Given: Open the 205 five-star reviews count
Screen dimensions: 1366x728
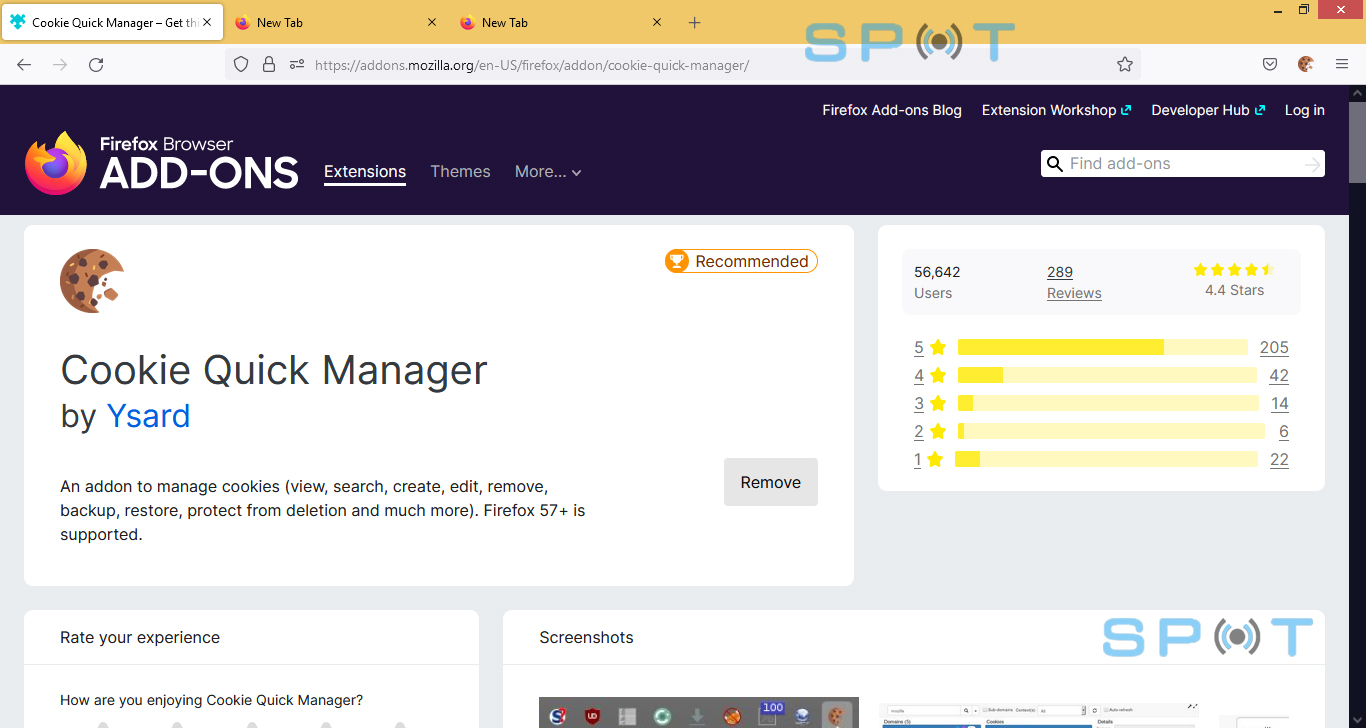Looking at the screenshot, I should 1274,347.
